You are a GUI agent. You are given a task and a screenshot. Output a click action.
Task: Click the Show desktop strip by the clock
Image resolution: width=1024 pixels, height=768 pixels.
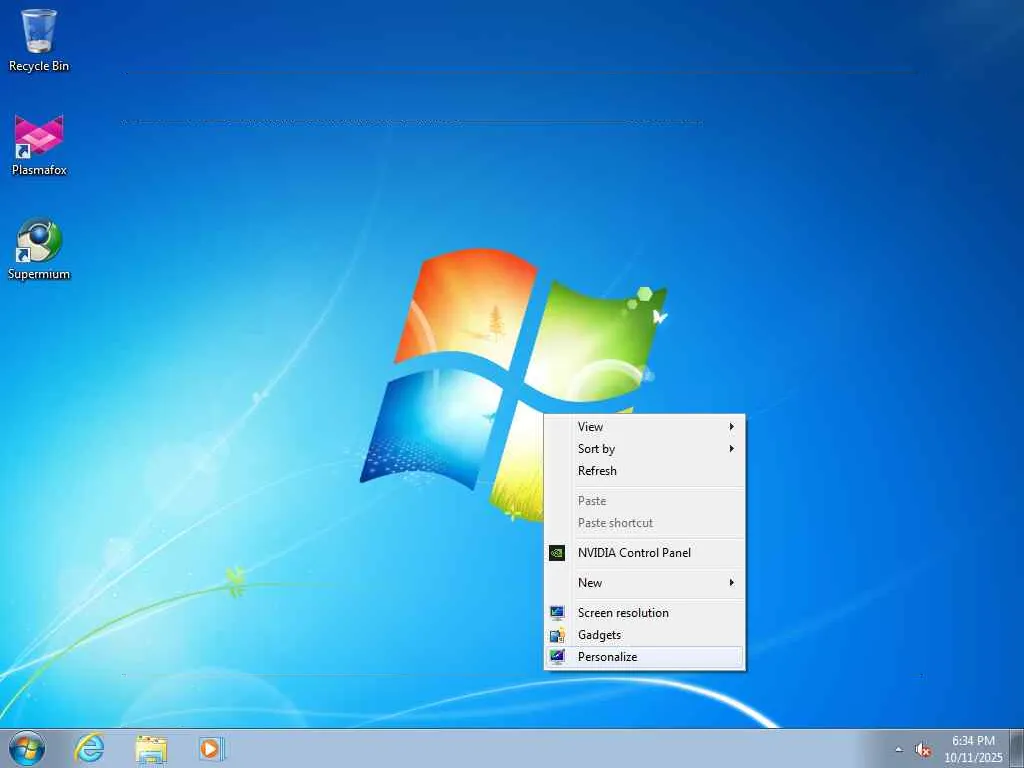1016,749
